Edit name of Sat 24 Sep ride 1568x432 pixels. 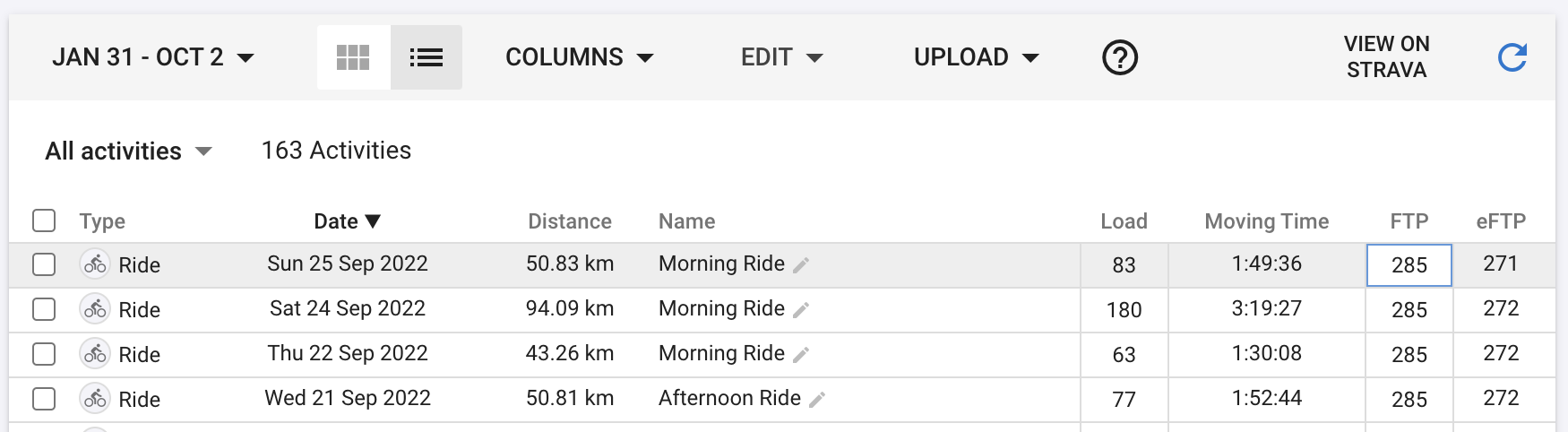tap(802, 309)
